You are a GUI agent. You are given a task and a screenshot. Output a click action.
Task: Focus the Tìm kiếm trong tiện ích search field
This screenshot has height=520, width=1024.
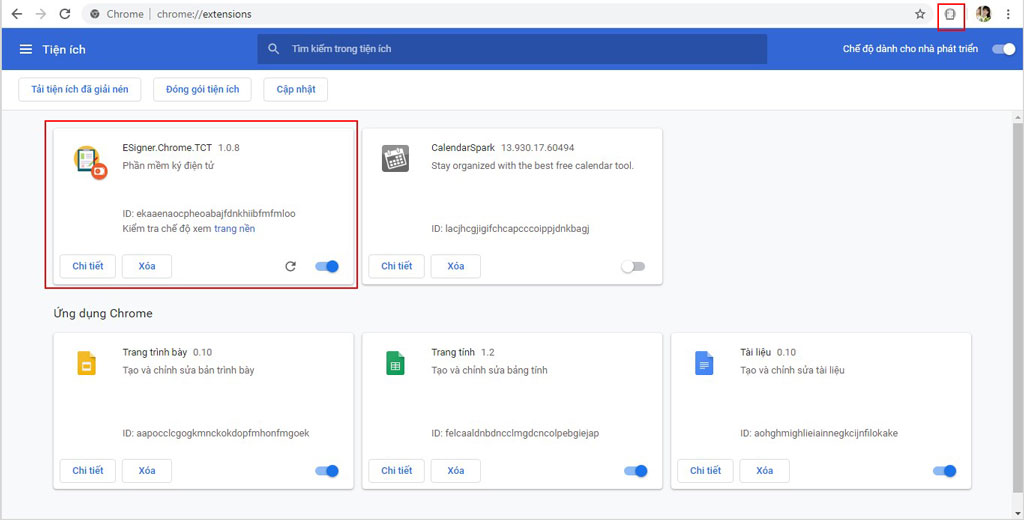pyautogui.click(x=512, y=49)
